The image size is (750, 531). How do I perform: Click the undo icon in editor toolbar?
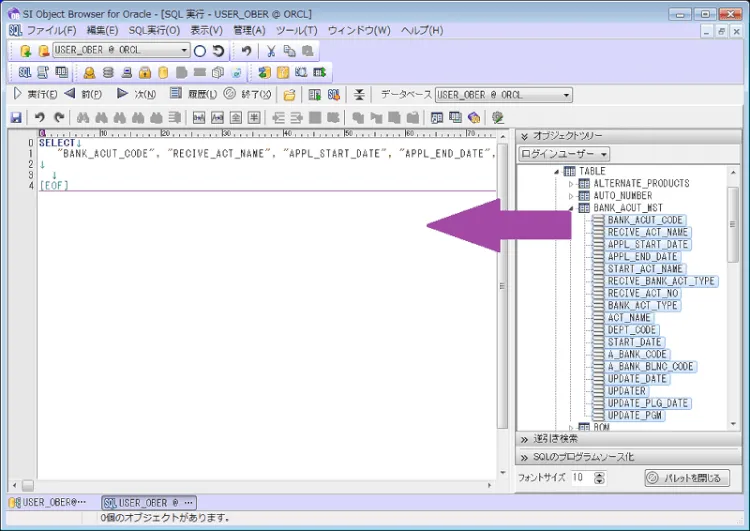(40, 118)
